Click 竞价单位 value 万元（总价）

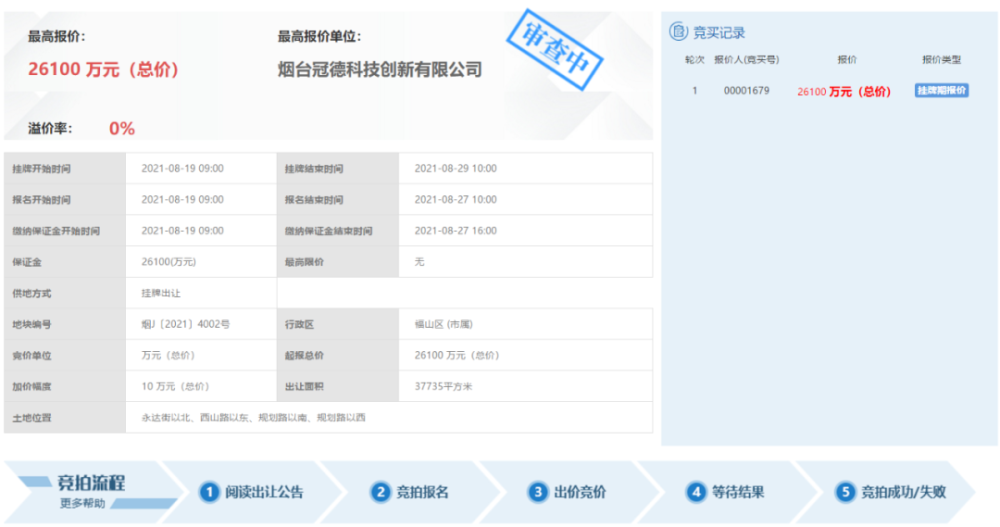pos(168,355)
